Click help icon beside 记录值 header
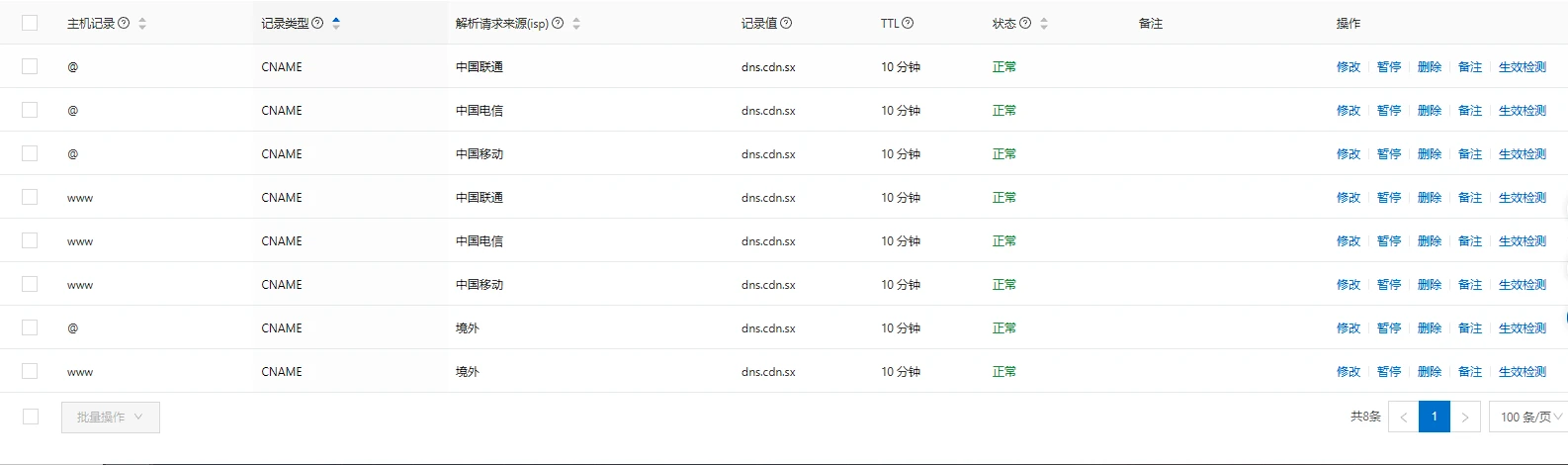The width and height of the screenshot is (1568, 465). (786, 23)
